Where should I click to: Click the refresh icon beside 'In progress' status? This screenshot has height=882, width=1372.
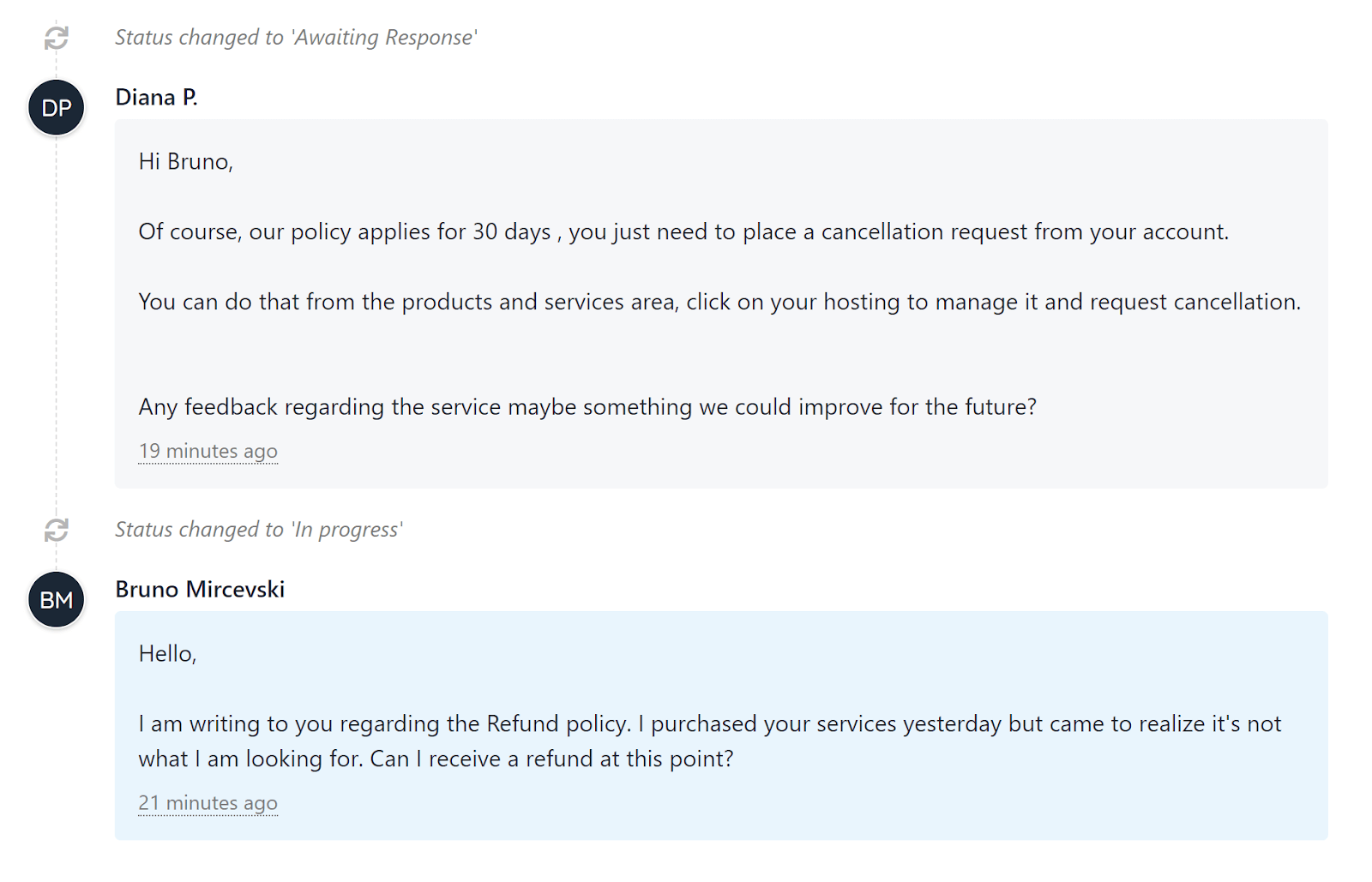click(x=57, y=530)
